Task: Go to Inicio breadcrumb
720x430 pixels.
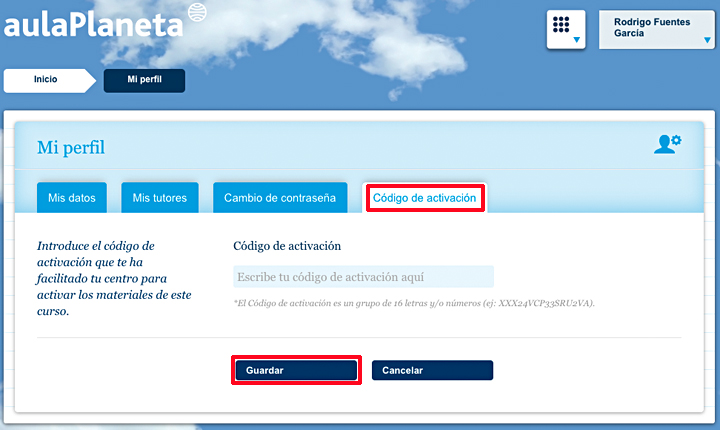Action: (46, 79)
